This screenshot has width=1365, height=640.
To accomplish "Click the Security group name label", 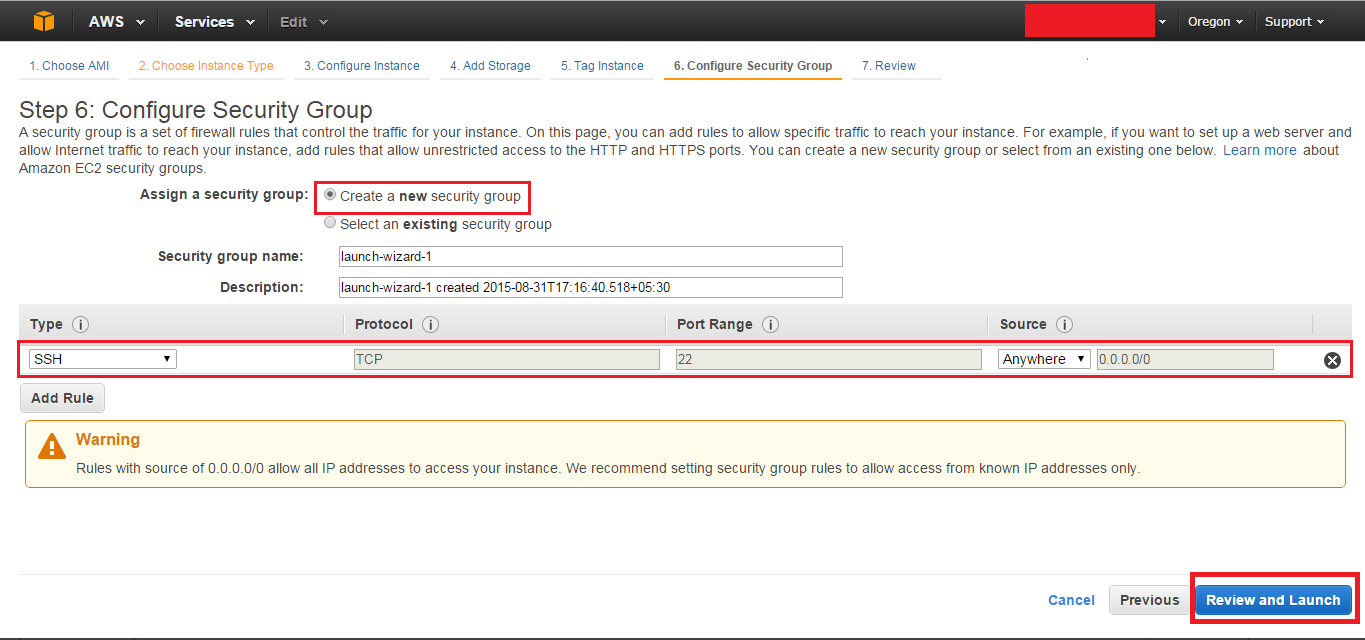I will pyautogui.click(x=231, y=256).
